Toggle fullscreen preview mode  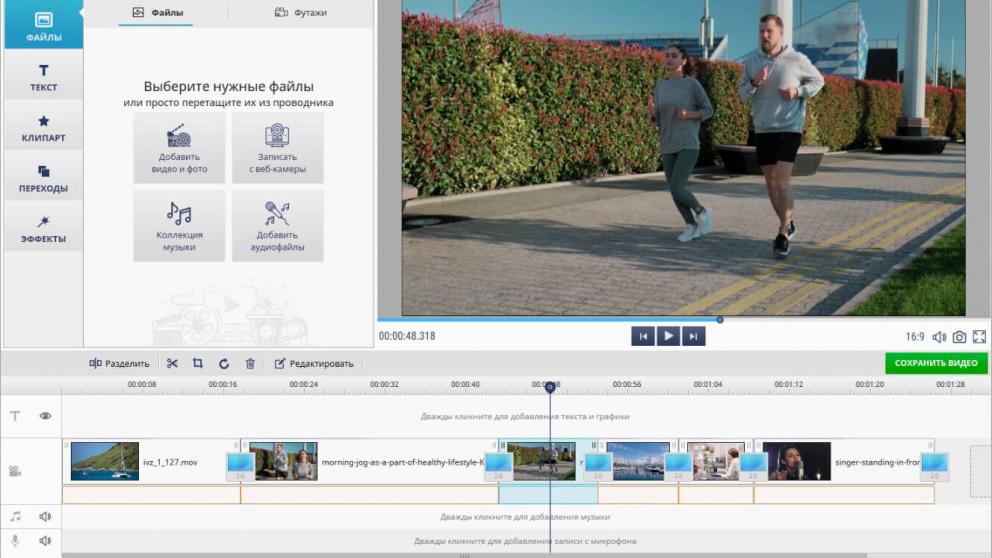point(979,337)
